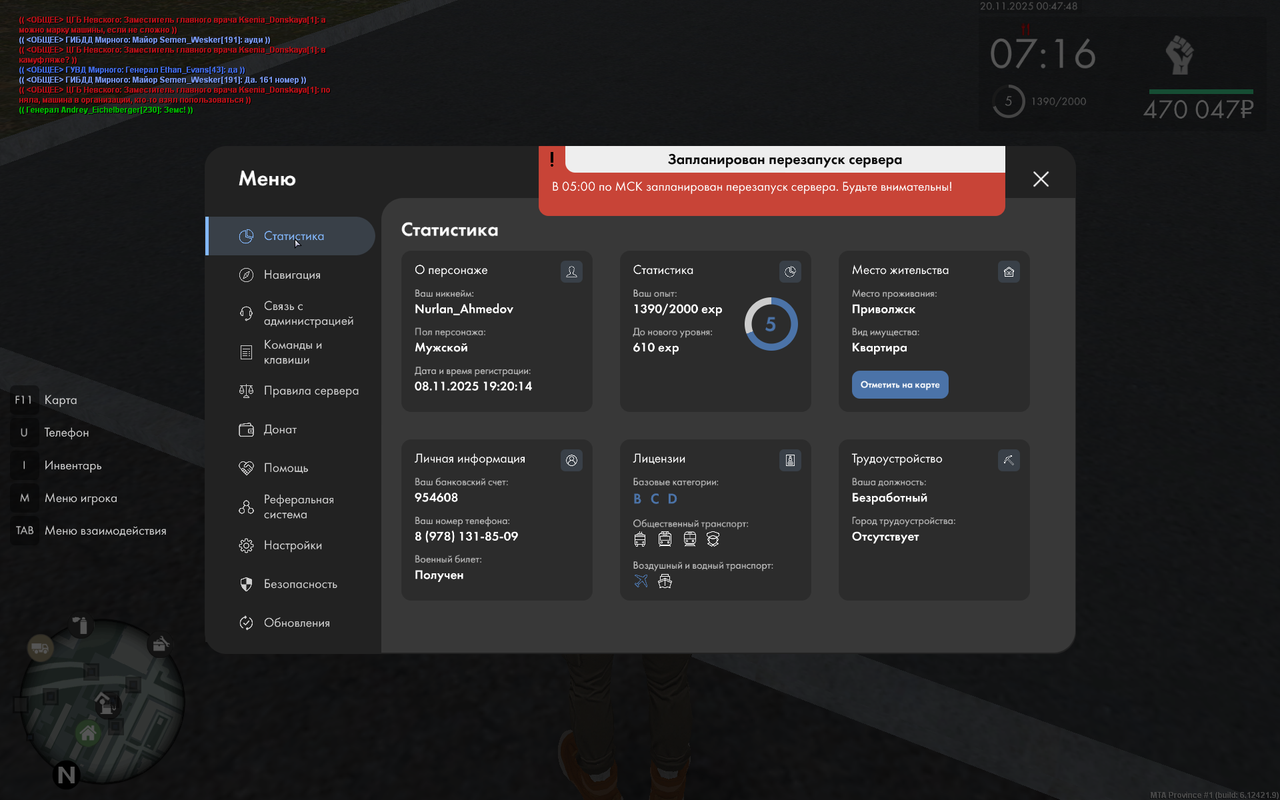
Task: Open the Статистика section in the sidebar
Action: point(290,236)
